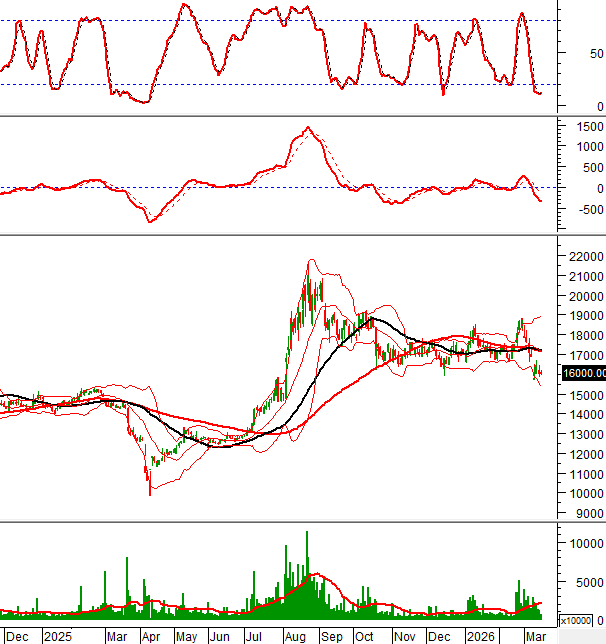This screenshot has width=606, height=644.
Task: Click the Oct label on time axis
Action: pos(366,636)
